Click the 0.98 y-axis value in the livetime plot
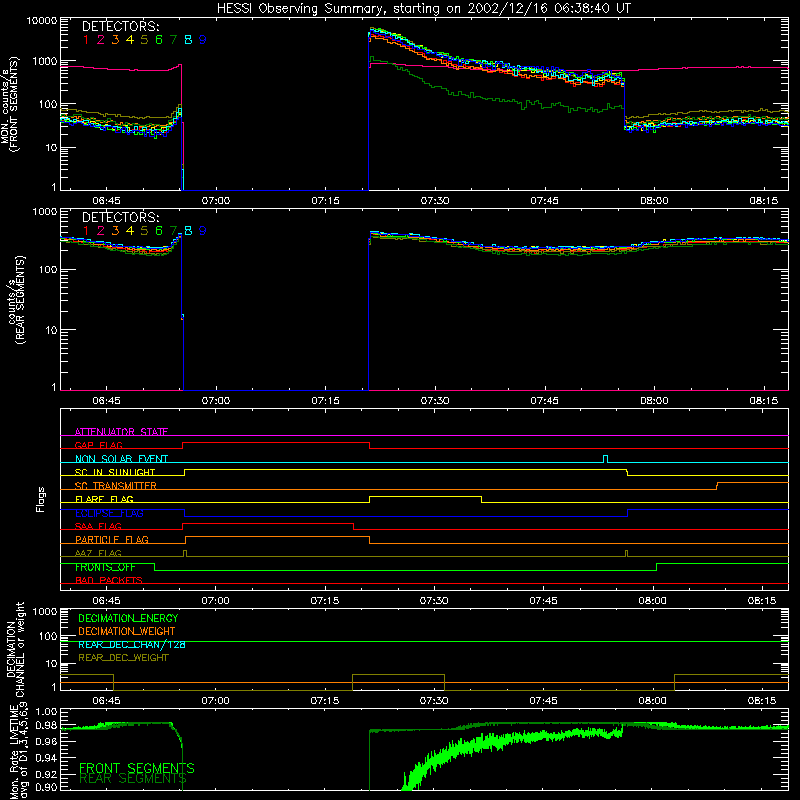The width and height of the screenshot is (800, 800). 47,726
